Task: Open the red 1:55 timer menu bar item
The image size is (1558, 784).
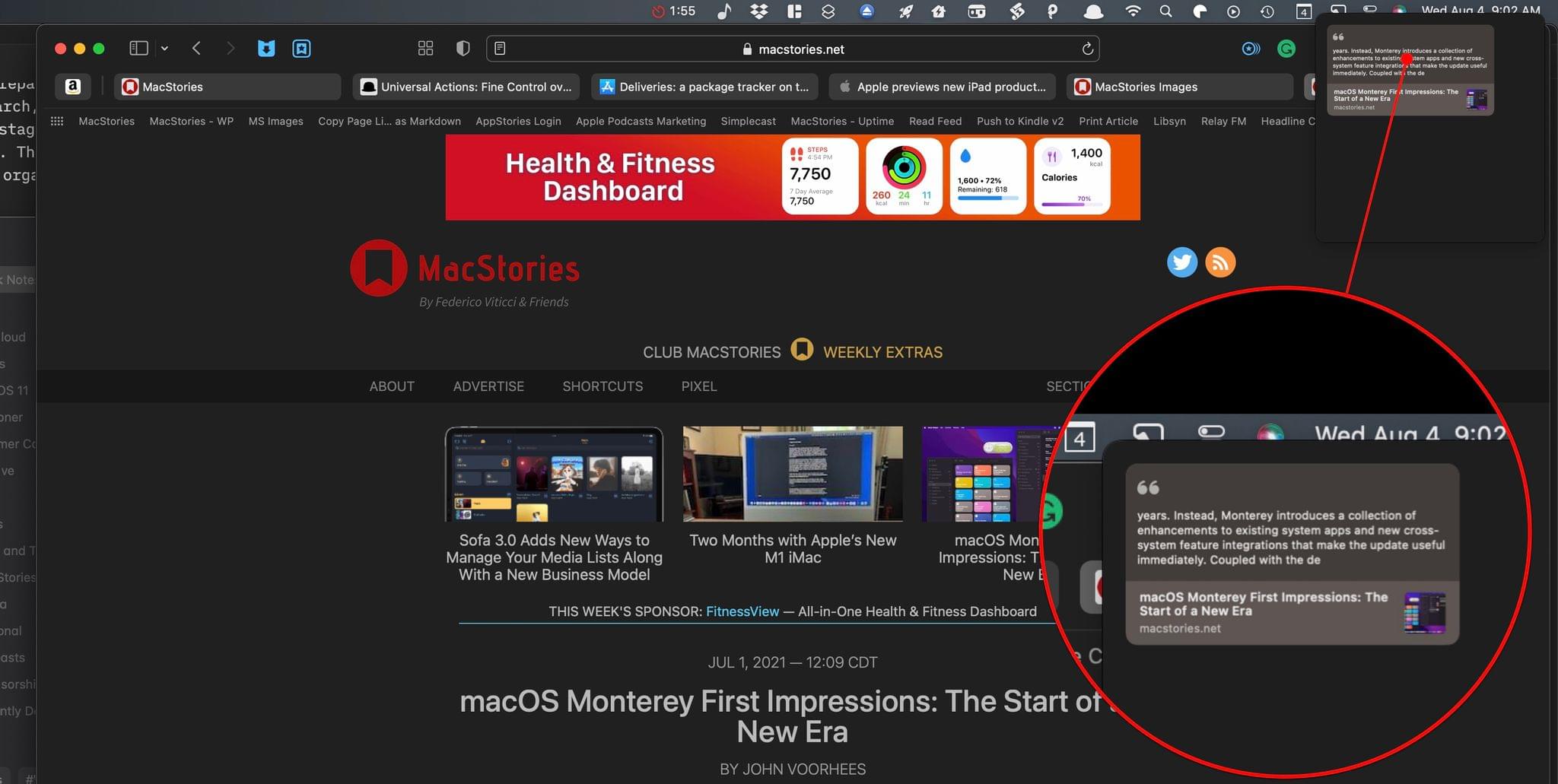Action: 674,11
